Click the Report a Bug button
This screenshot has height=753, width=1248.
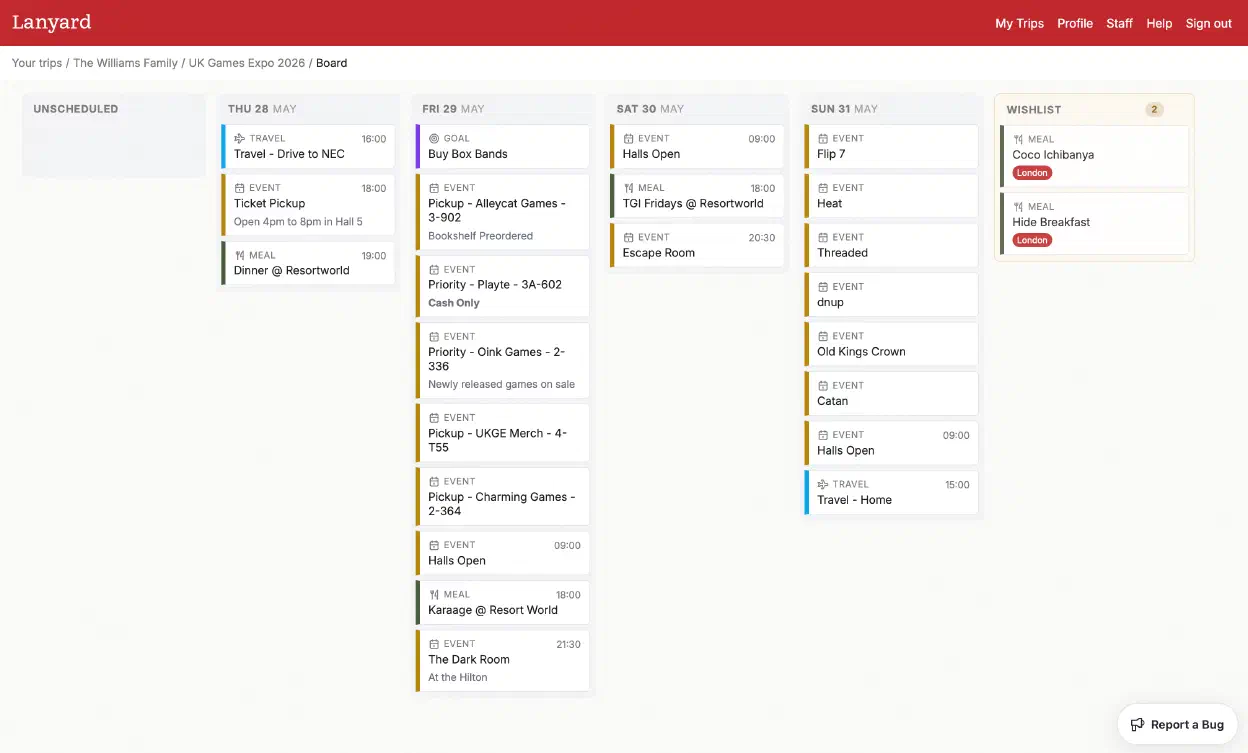tap(1177, 724)
